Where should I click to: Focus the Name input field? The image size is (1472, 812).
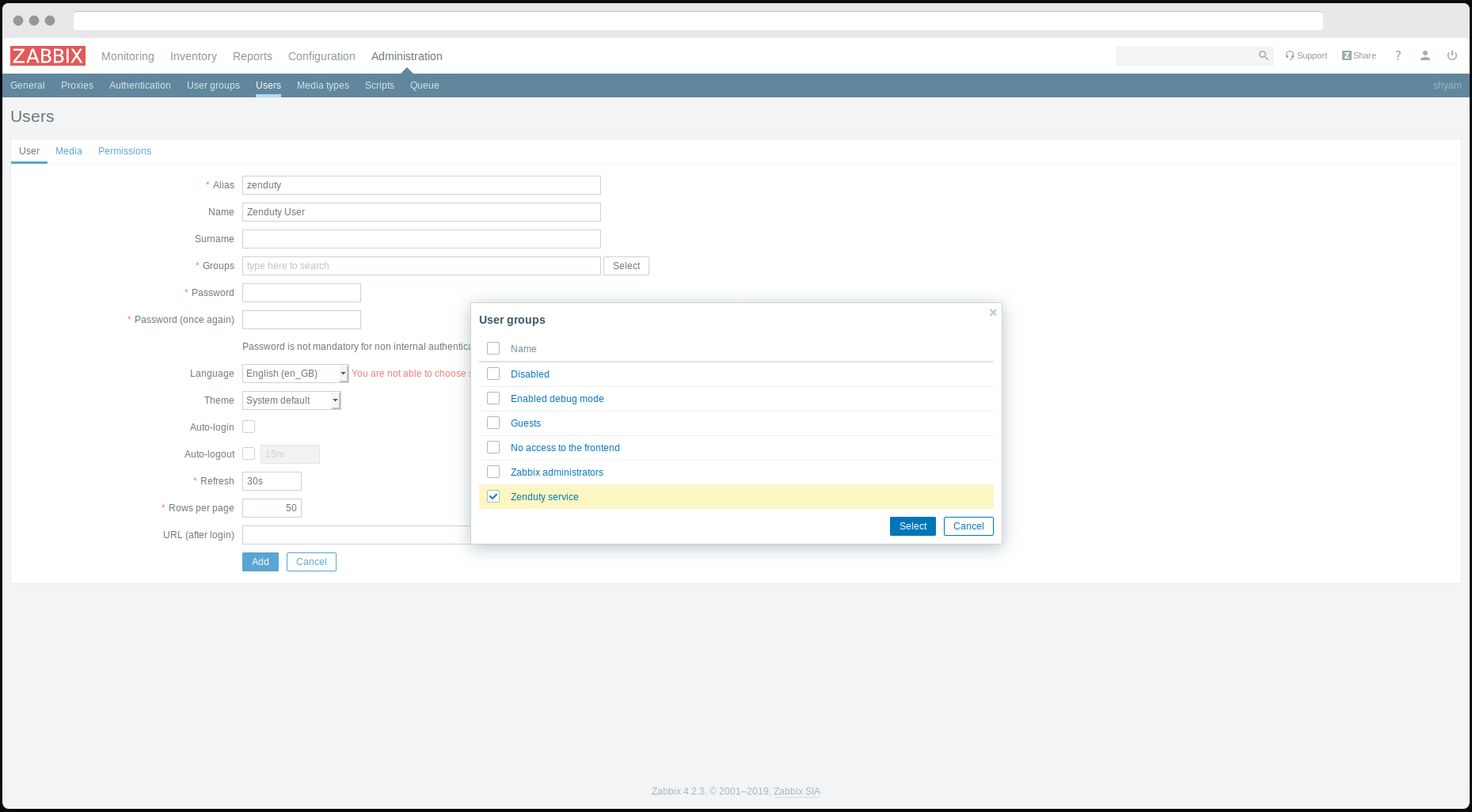[x=421, y=212]
